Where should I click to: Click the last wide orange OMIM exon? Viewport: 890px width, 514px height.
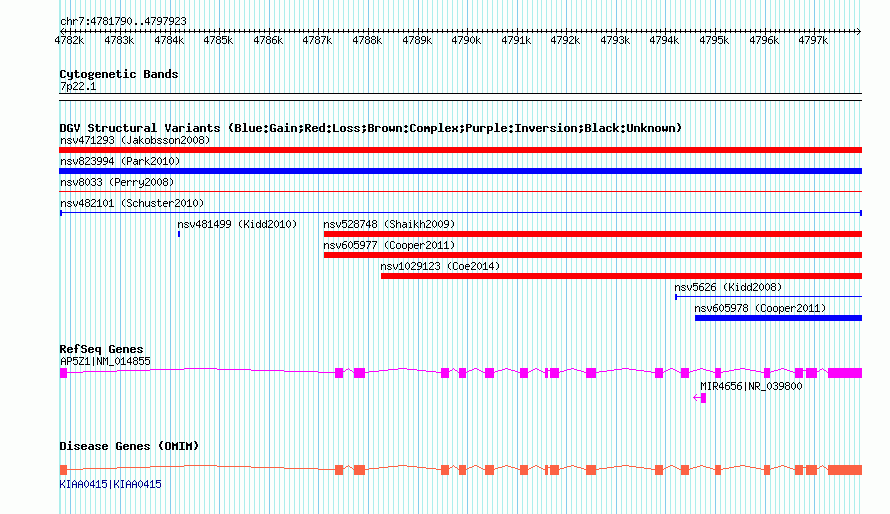845,470
